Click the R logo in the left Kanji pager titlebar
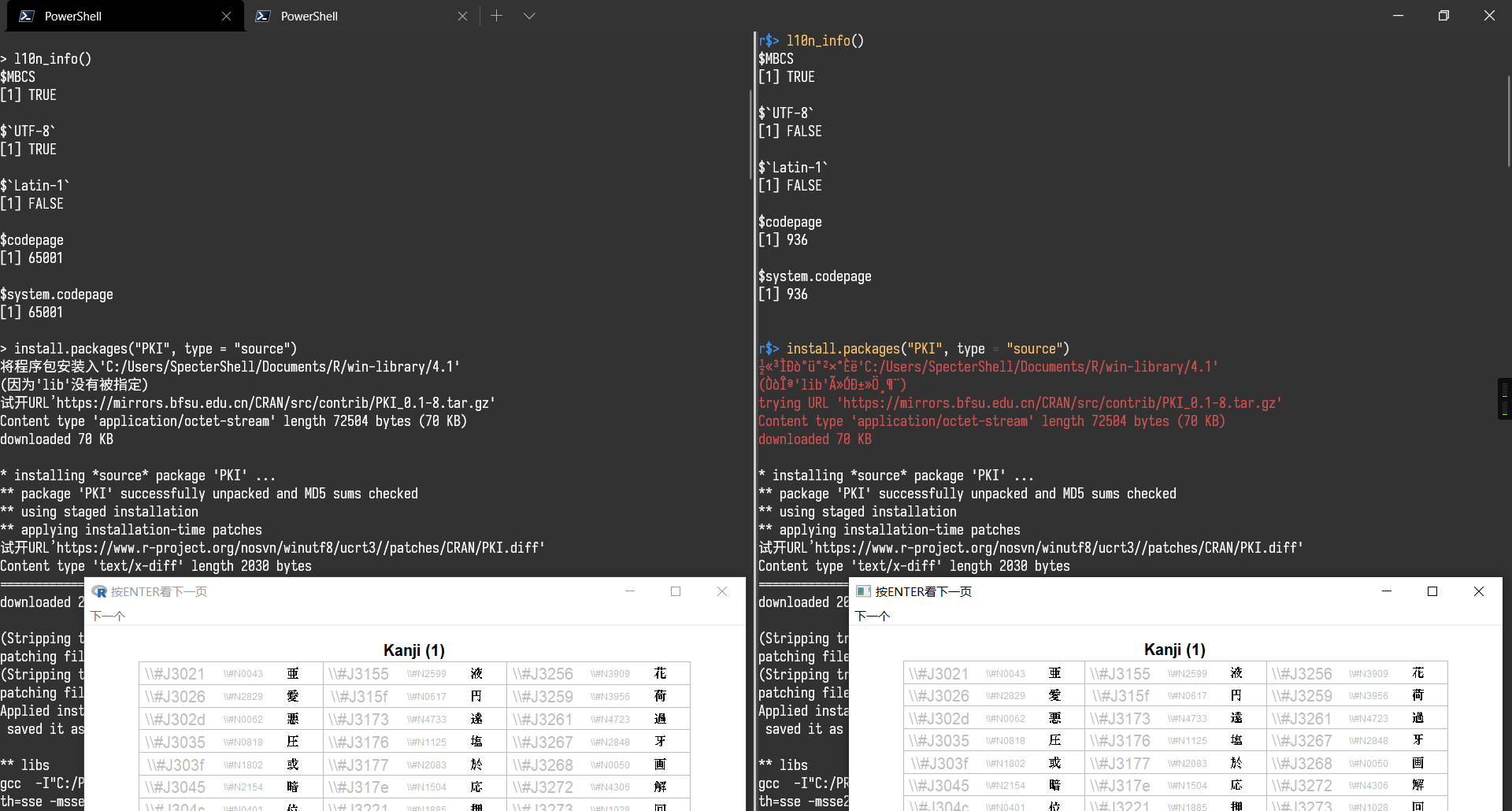 coord(100,591)
